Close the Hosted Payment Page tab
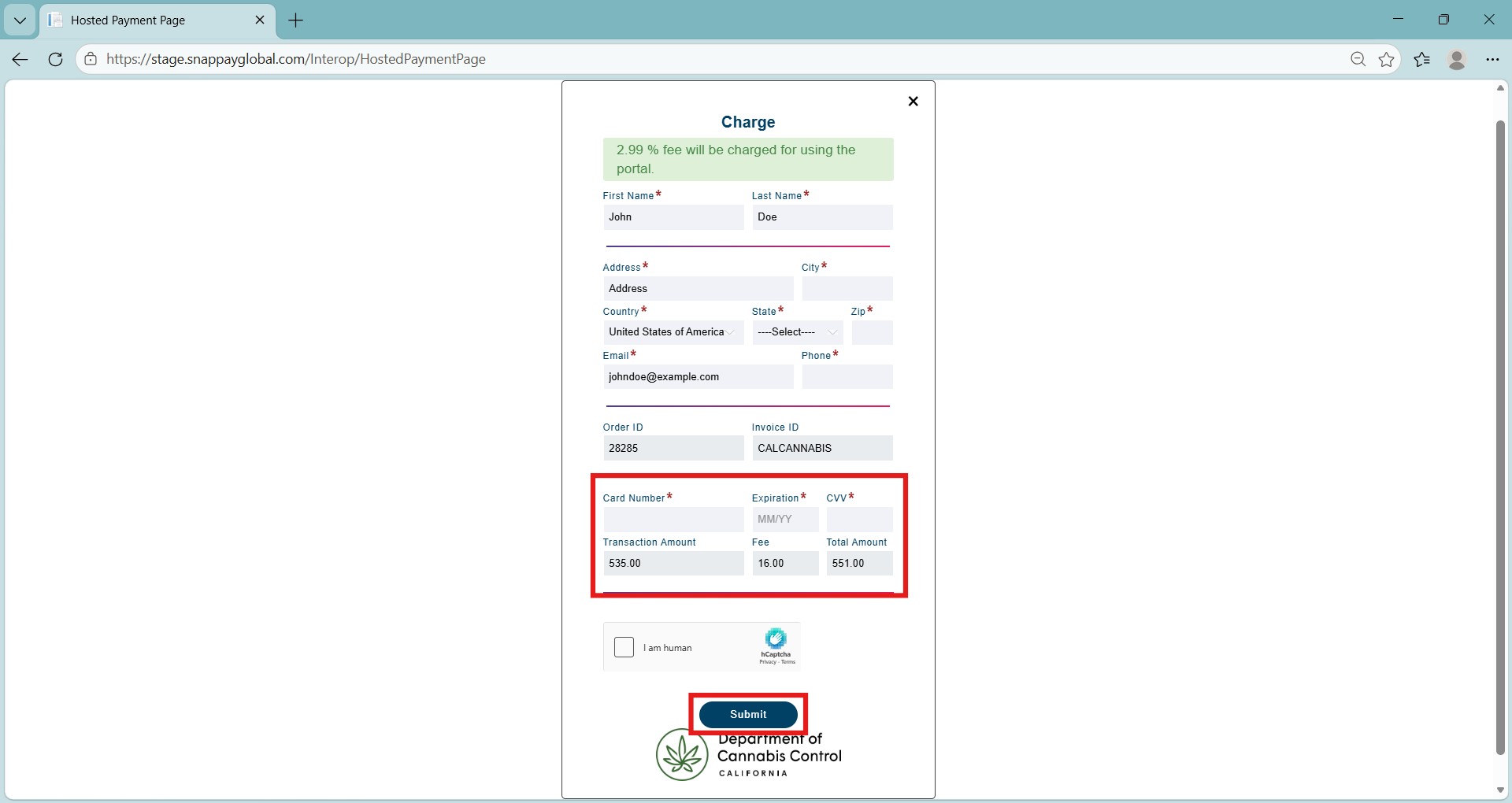Image resolution: width=1512 pixels, height=803 pixels. 260,20
